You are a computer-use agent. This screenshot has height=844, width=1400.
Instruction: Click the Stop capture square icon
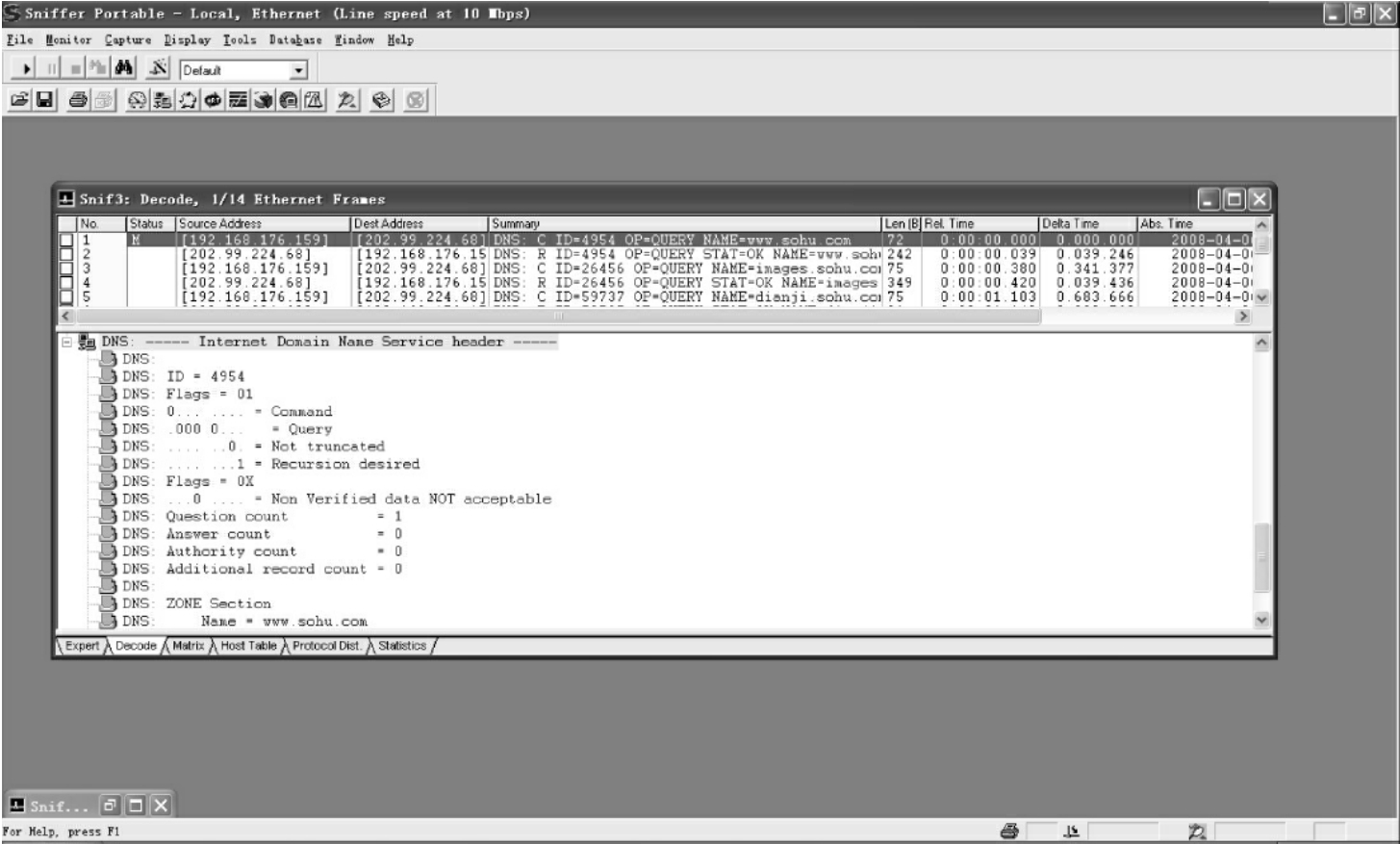[75, 69]
